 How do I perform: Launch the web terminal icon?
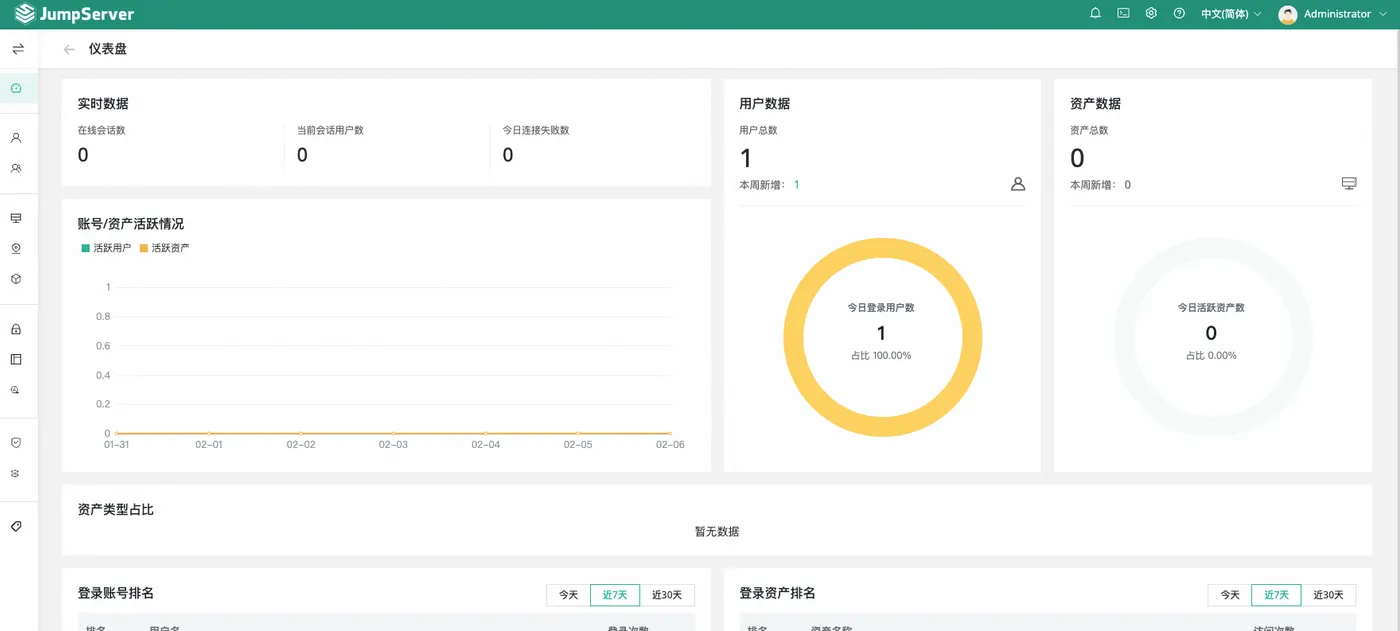click(1123, 14)
